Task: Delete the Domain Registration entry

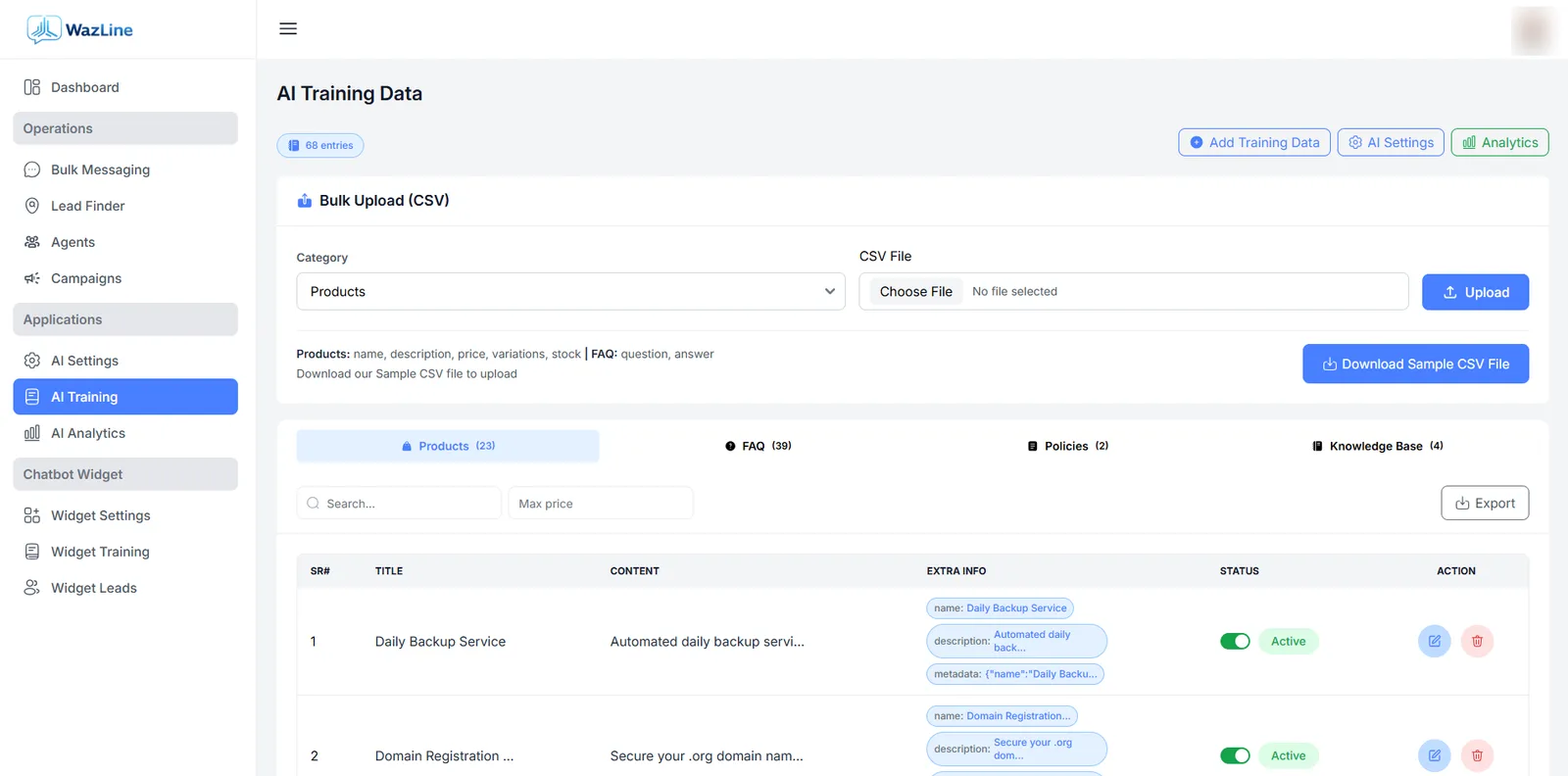Action: [x=1477, y=755]
